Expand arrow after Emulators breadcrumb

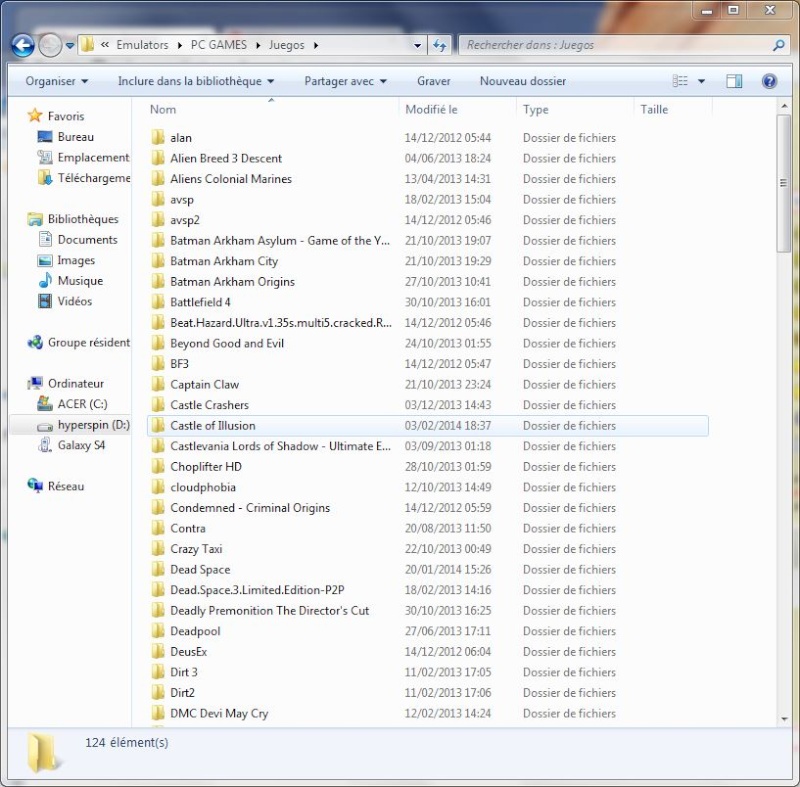tap(180, 45)
